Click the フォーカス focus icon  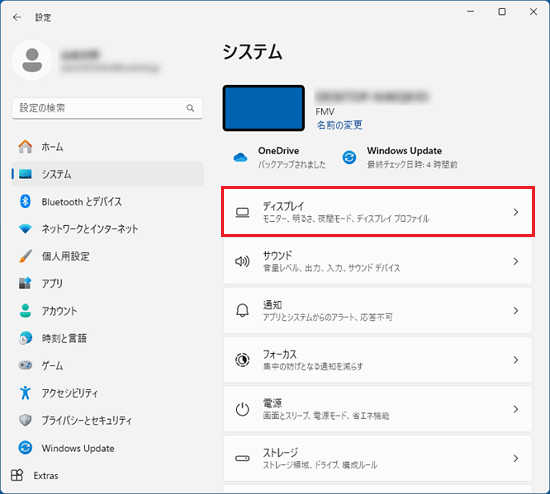pos(242,360)
